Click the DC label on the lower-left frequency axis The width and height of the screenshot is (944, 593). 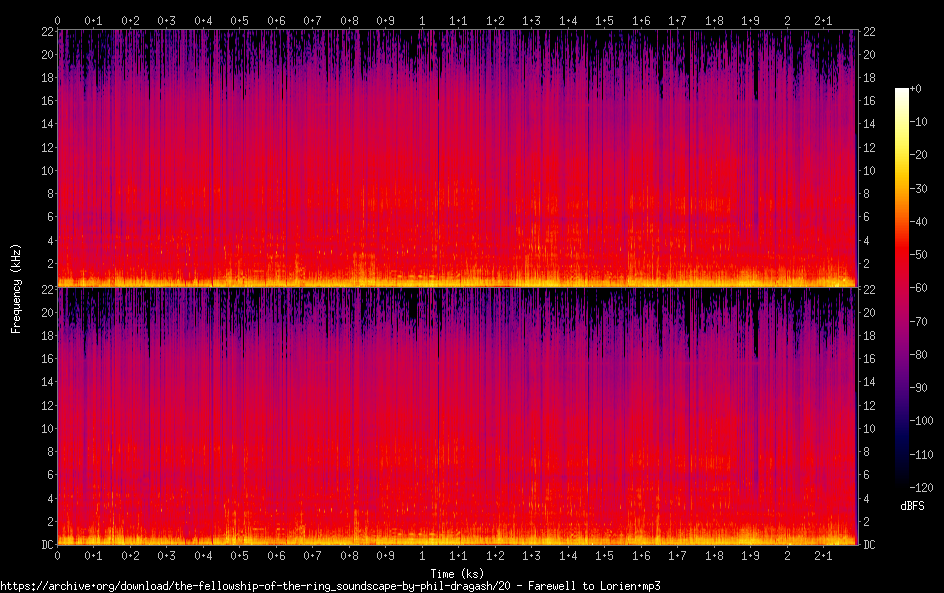click(45, 545)
